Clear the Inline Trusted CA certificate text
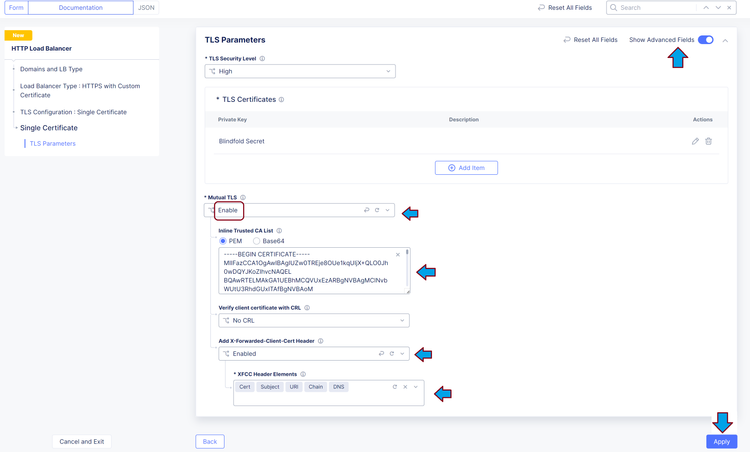This screenshot has width=750, height=452. click(397, 254)
